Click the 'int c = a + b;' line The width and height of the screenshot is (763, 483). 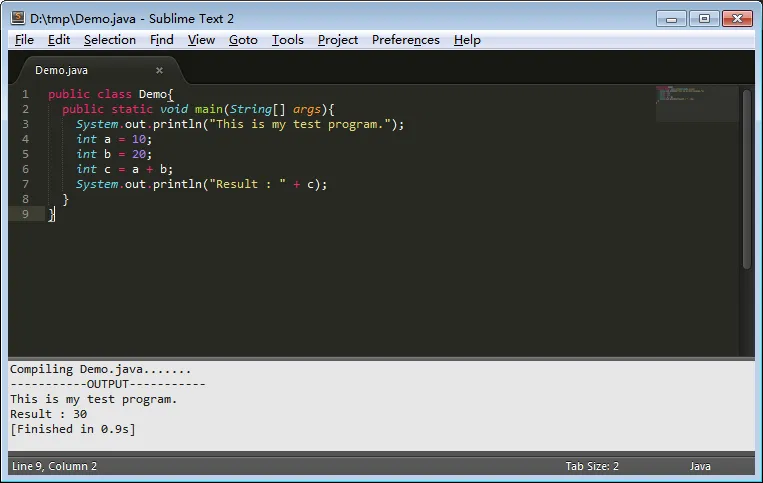125,169
